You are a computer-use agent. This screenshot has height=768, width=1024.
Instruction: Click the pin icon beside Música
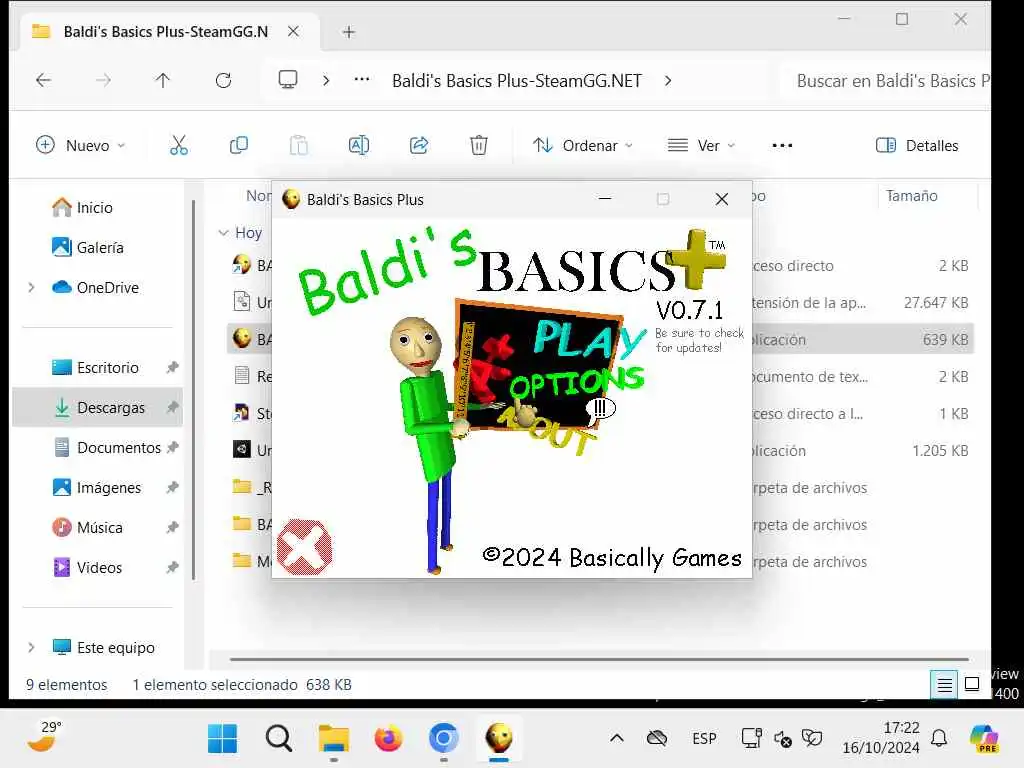click(172, 528)
